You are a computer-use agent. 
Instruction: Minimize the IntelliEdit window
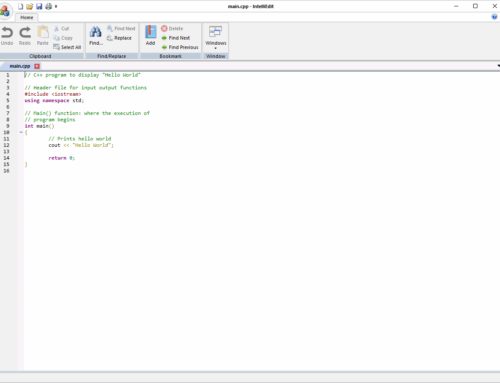[456, 6]
